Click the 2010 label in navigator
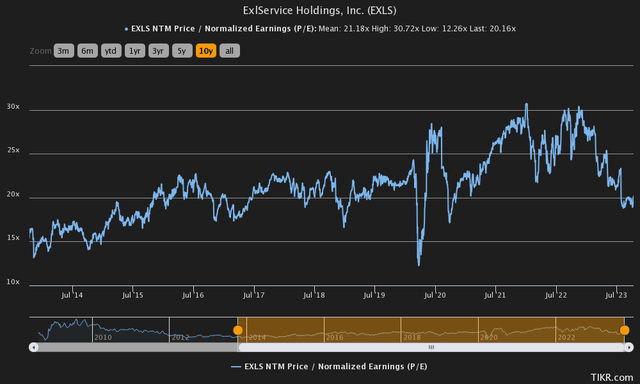 pos(103,337)
